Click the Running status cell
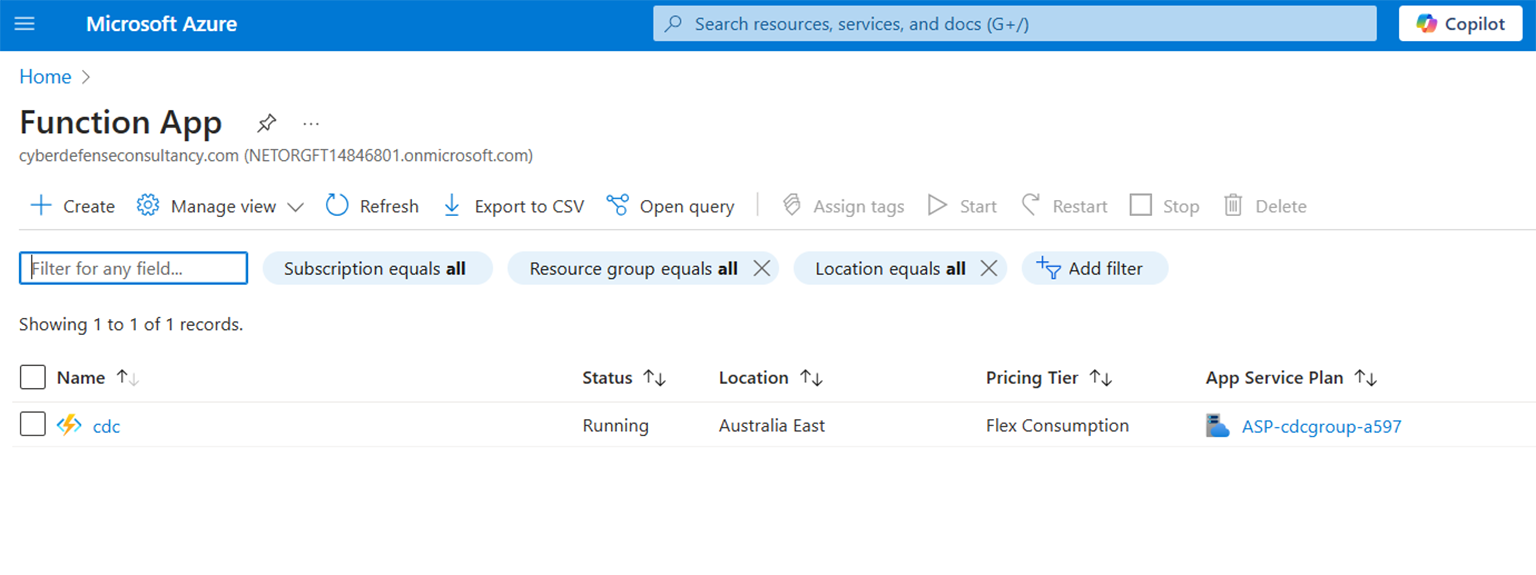Screen dimensions: 1536x575 pyautogui.click(x=615, y=426)
